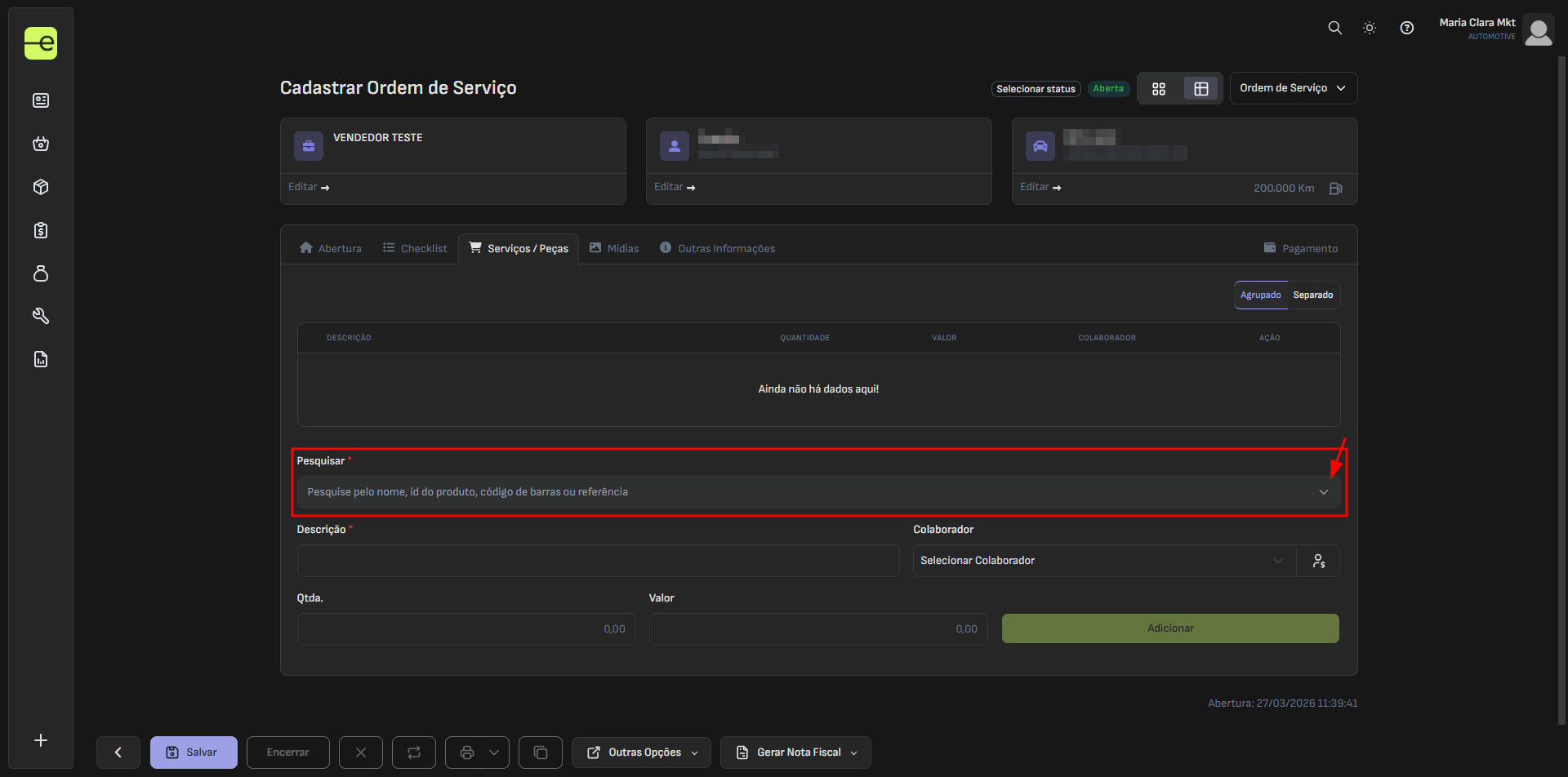Viewport: 1568px width, 777px height.
Task: Click the print icon button
Action: pos(467,753)
